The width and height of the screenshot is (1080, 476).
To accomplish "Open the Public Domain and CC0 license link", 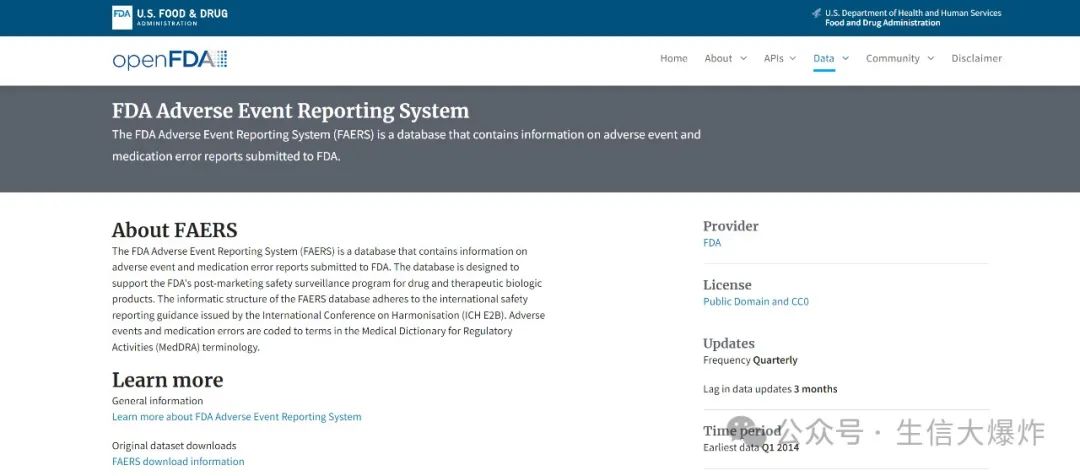I will [x=756, y=302].
